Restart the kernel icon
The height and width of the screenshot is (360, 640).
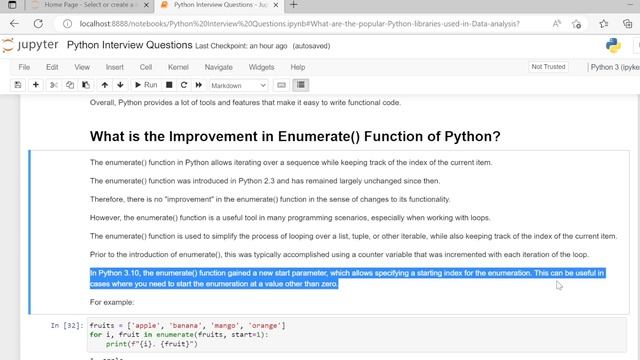click(184, 85)
